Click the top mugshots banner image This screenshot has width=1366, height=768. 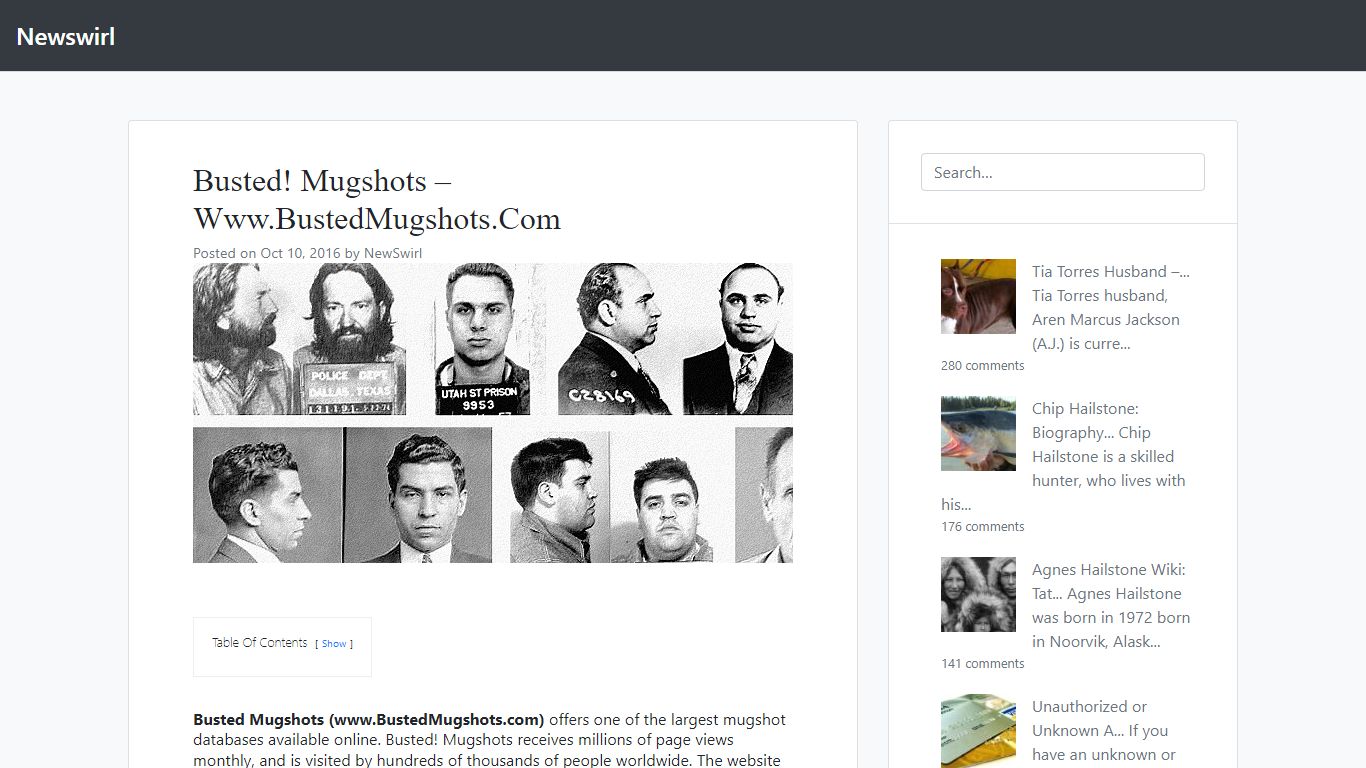(x=493, y=339)
